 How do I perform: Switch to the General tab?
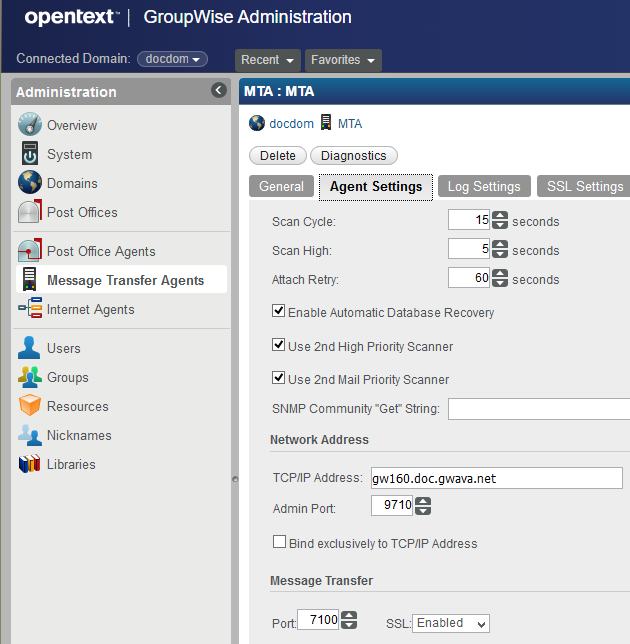pos(281,186)
